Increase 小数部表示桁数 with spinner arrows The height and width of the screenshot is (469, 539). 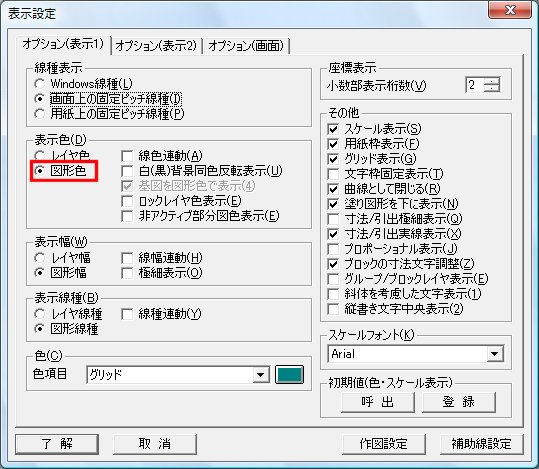[x=492, y=81]
